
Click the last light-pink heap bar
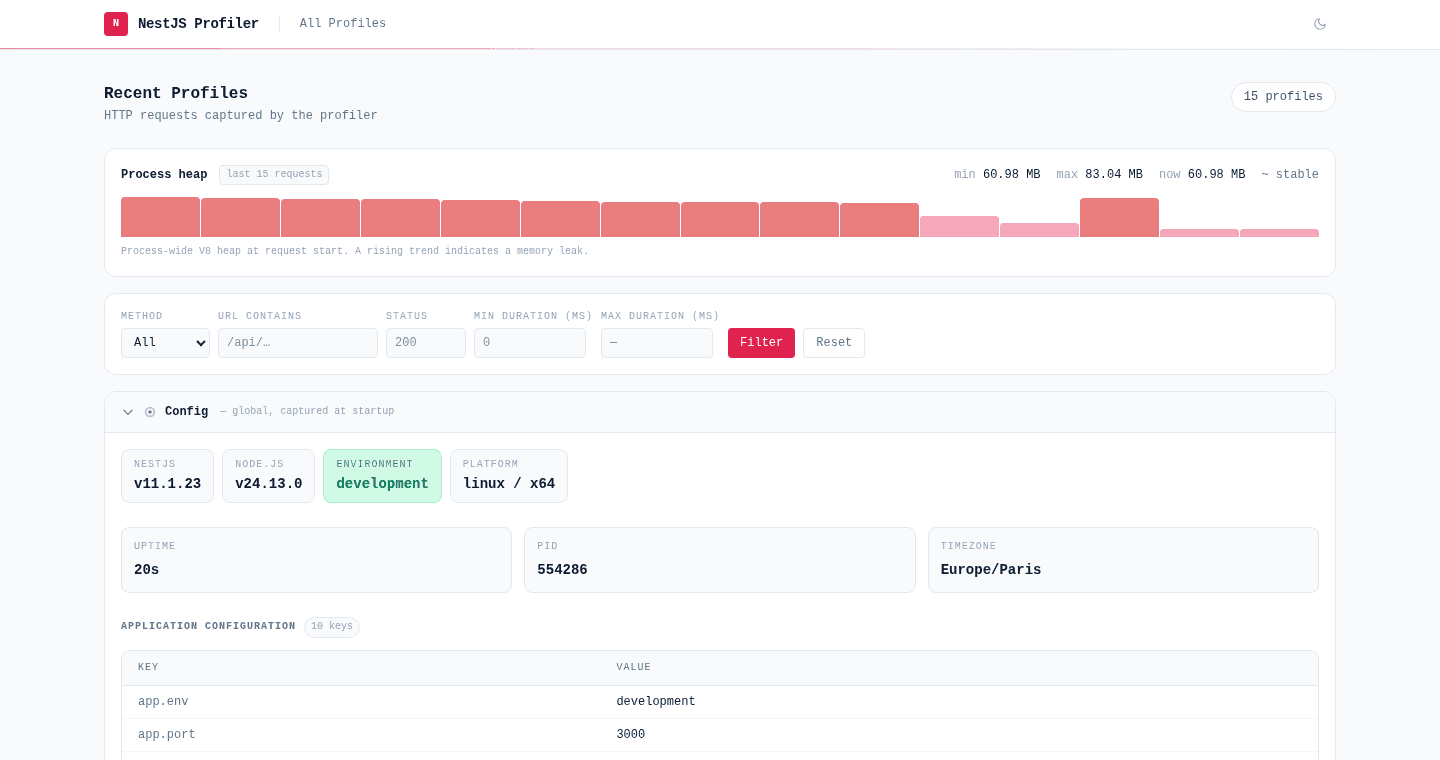[1279, 233]
